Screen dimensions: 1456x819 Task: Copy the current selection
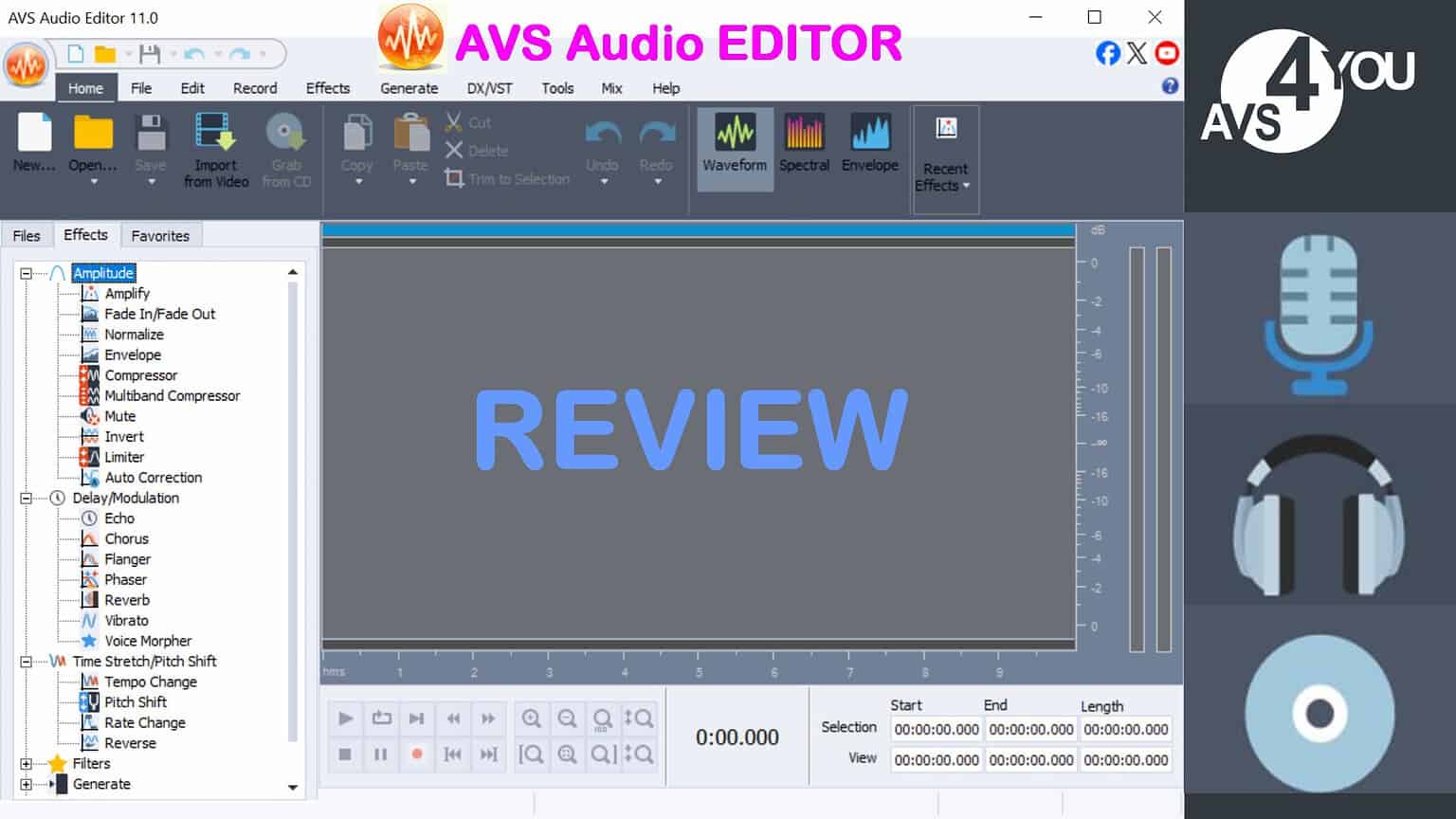pos(355,142)
